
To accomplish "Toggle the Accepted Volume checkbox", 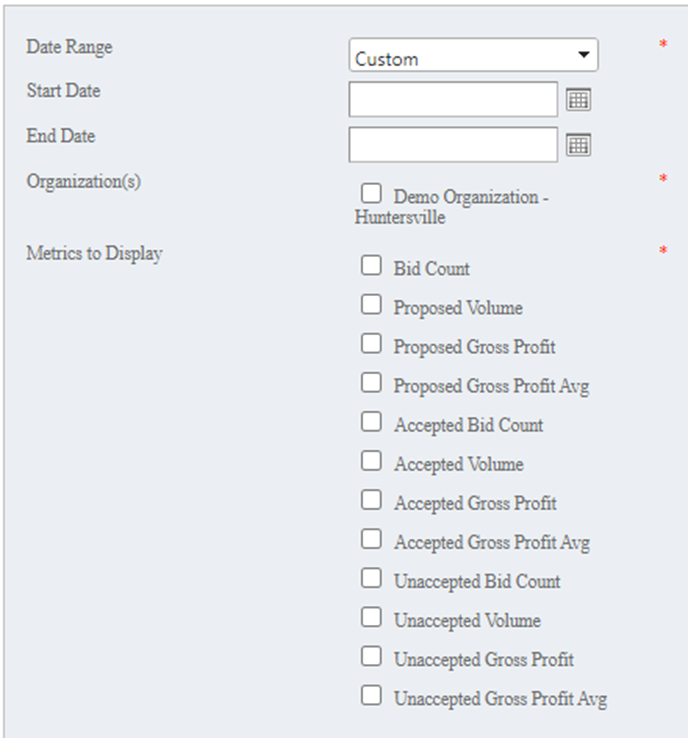I will point(371,461).
